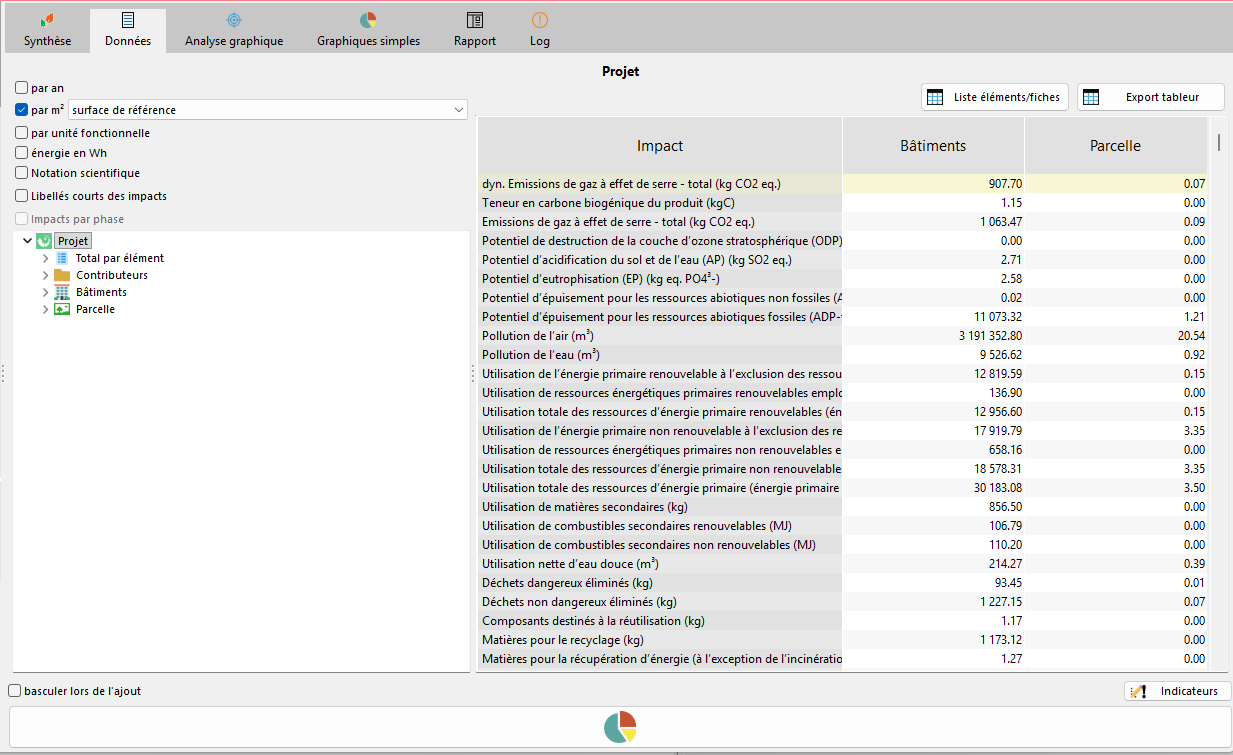This screenshot has height=755, width=1233.
Task: Enable the par an checkbox
Action: click(x=22, y=88)
